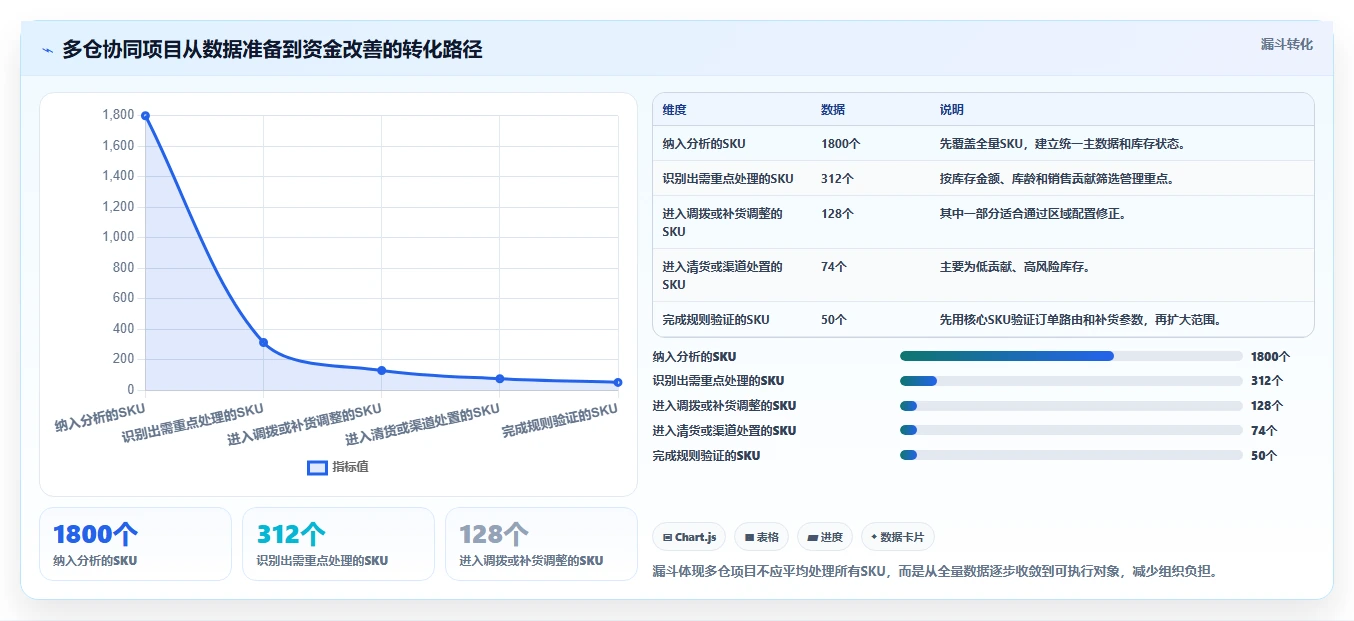Click the 说明 column header

tap(951, 110)
